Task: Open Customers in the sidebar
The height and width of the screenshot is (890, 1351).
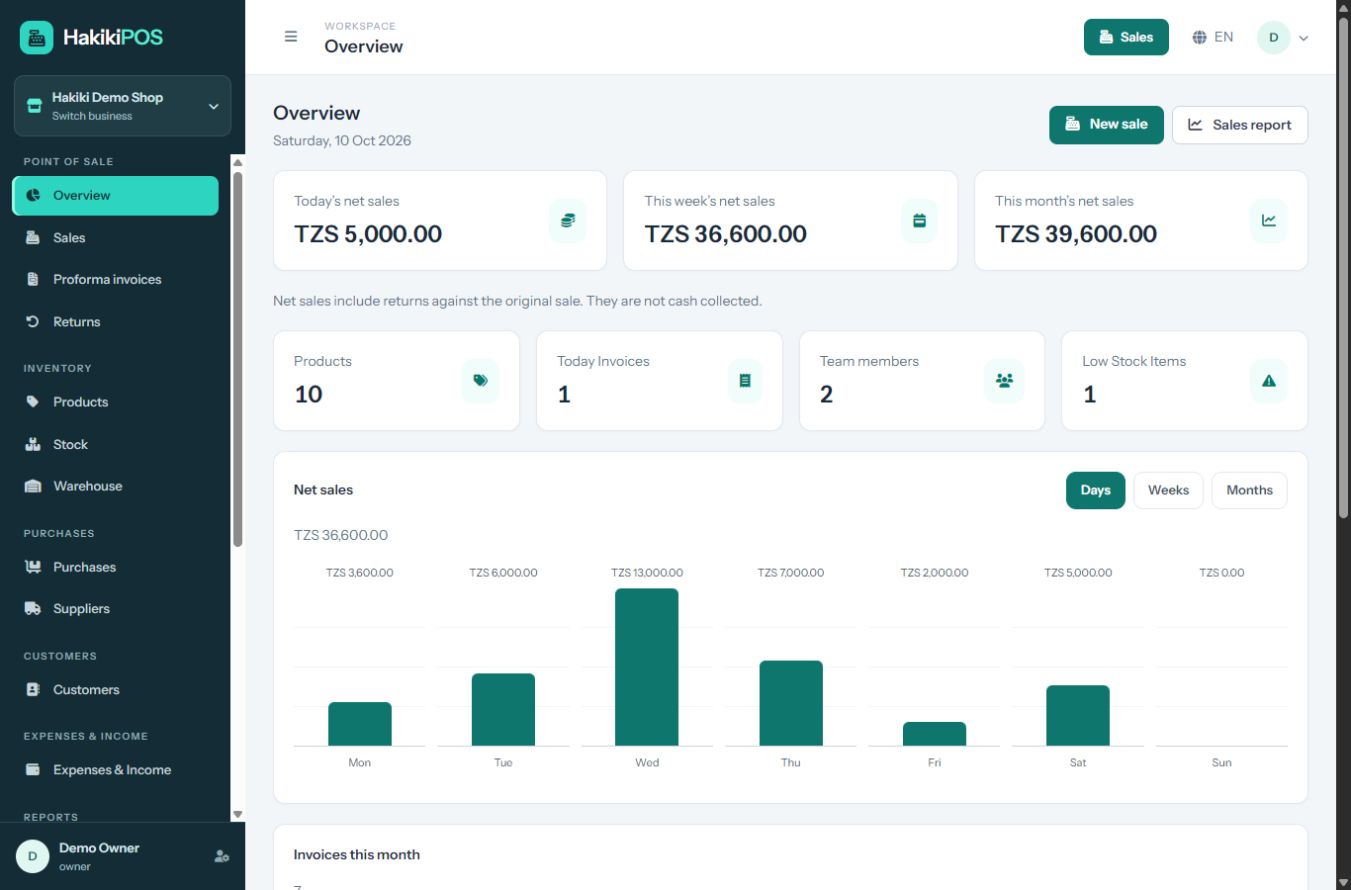Action: coord(115,690)
